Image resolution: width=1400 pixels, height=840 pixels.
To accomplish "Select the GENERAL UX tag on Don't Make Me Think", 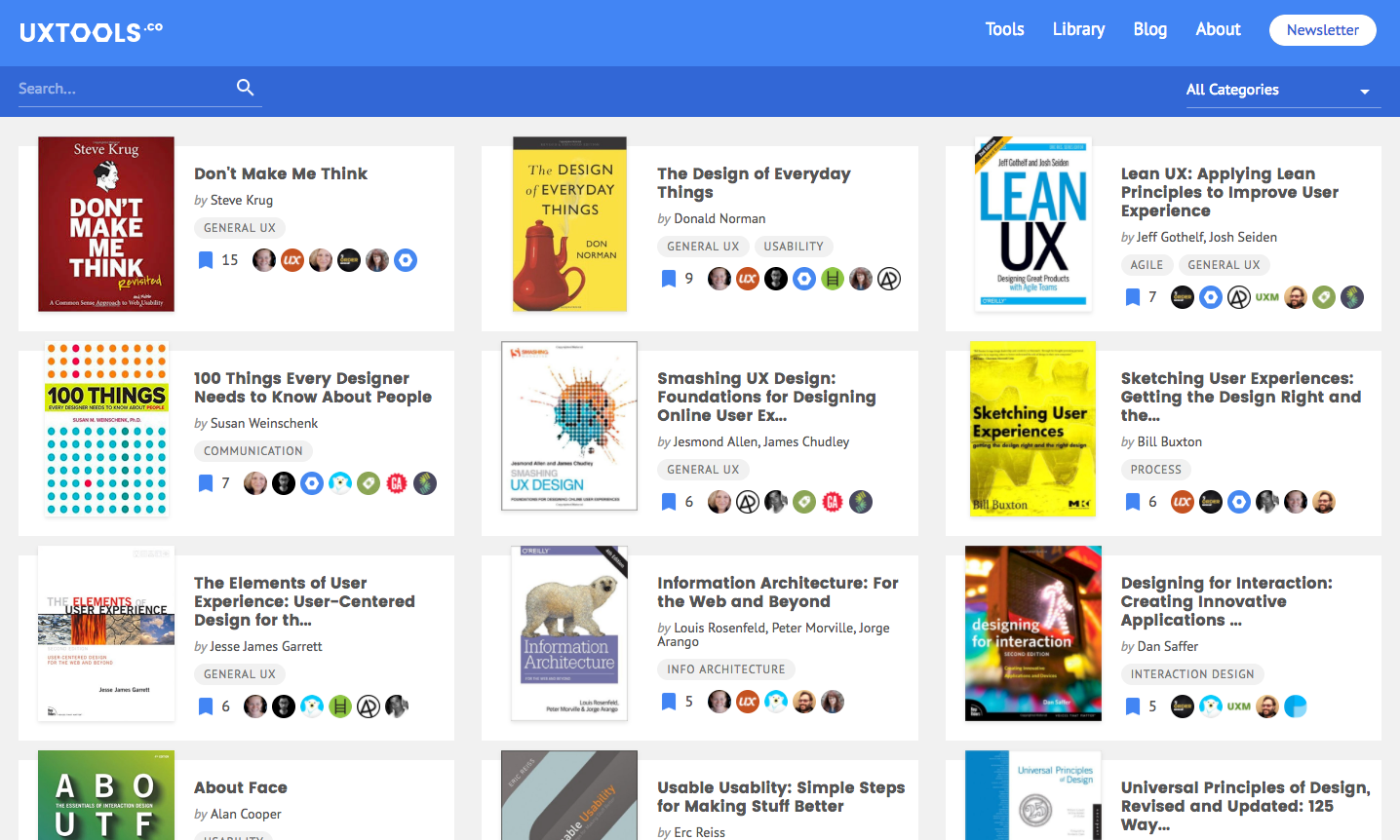I will 240,228.
